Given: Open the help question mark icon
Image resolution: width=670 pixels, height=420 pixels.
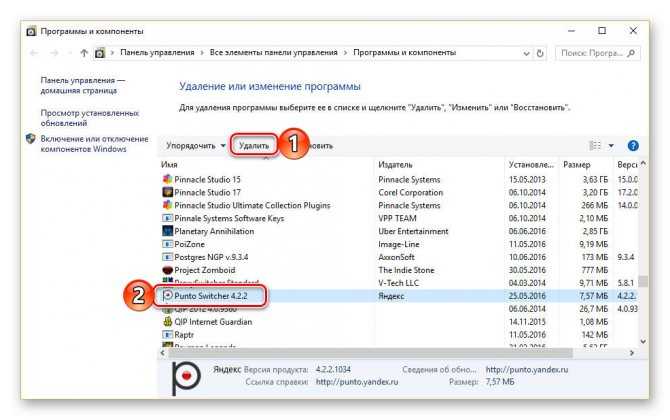Looking at the screenshot, I should (633, 146).
